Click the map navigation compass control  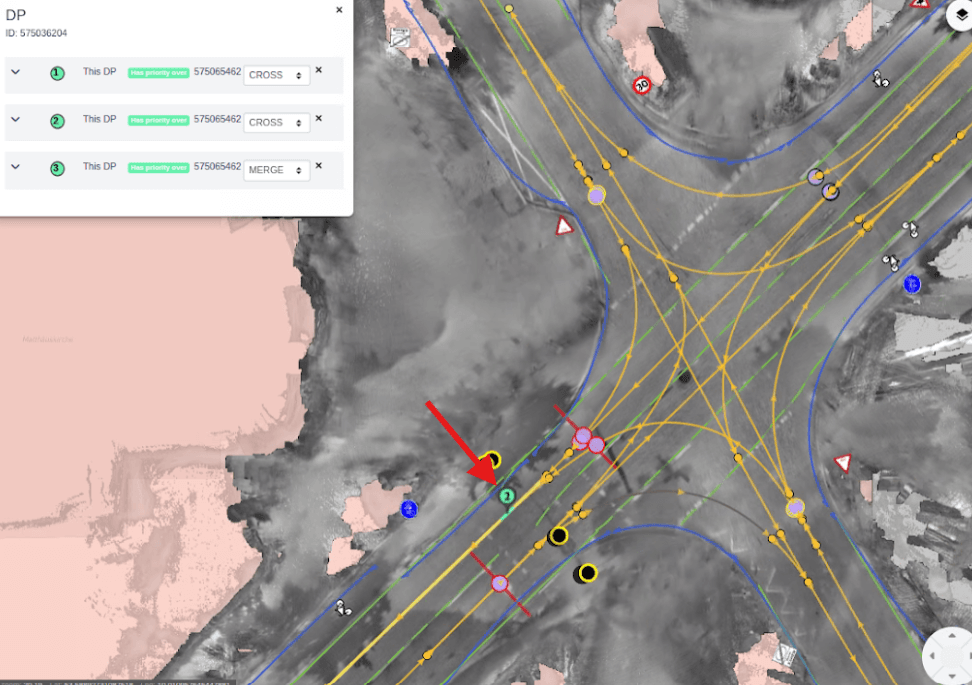point(948,656)
